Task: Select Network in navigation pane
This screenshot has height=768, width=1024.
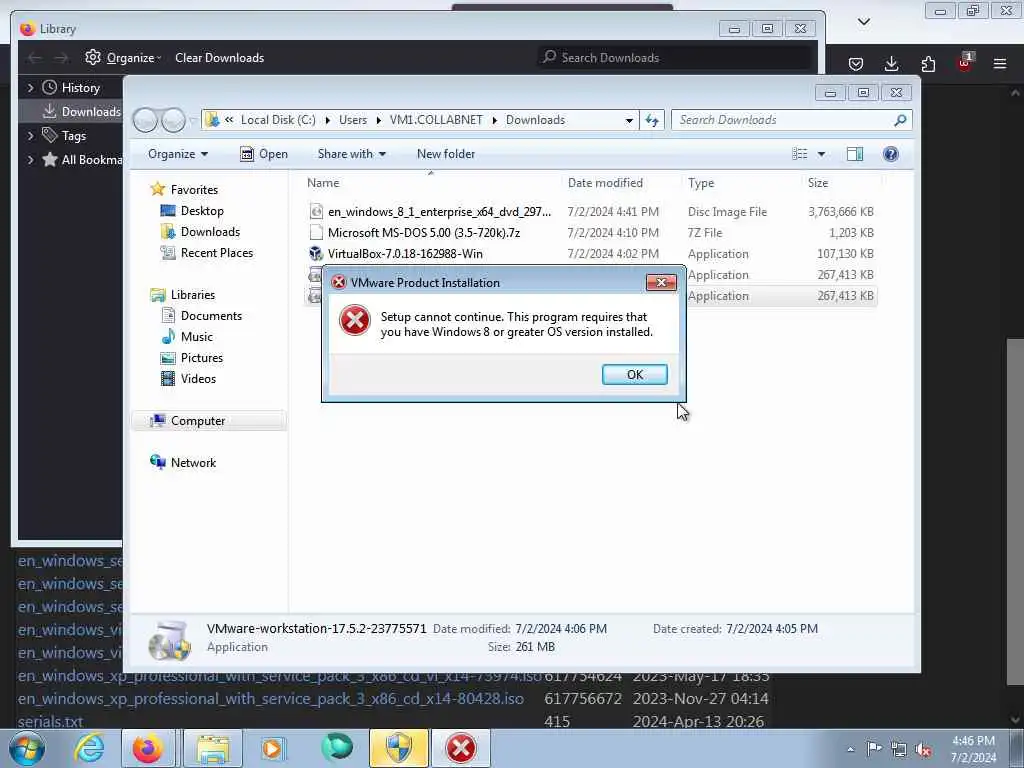Action: [193, 462]
